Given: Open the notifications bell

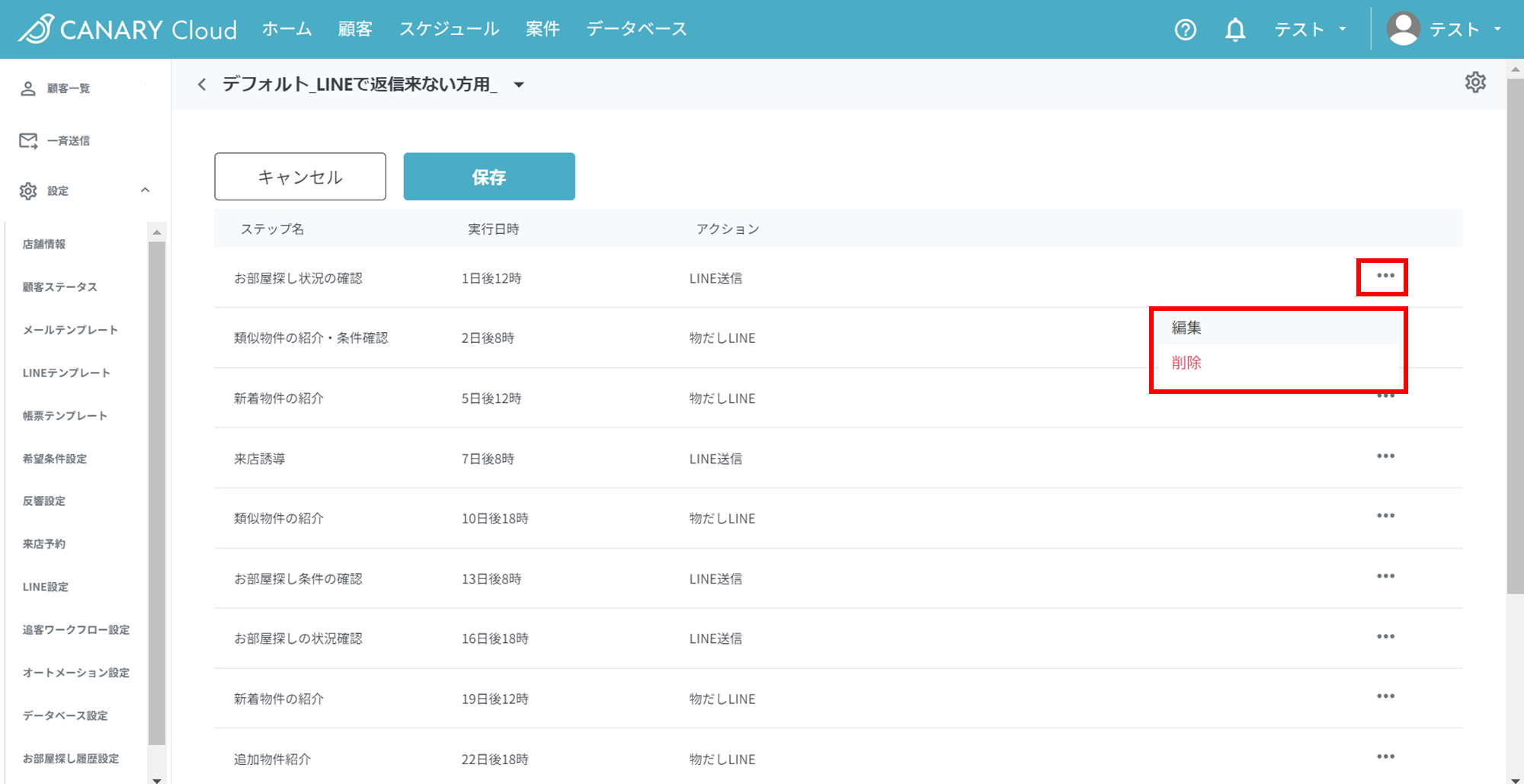Looking at the screenshot, I should tap(1235, 30).
